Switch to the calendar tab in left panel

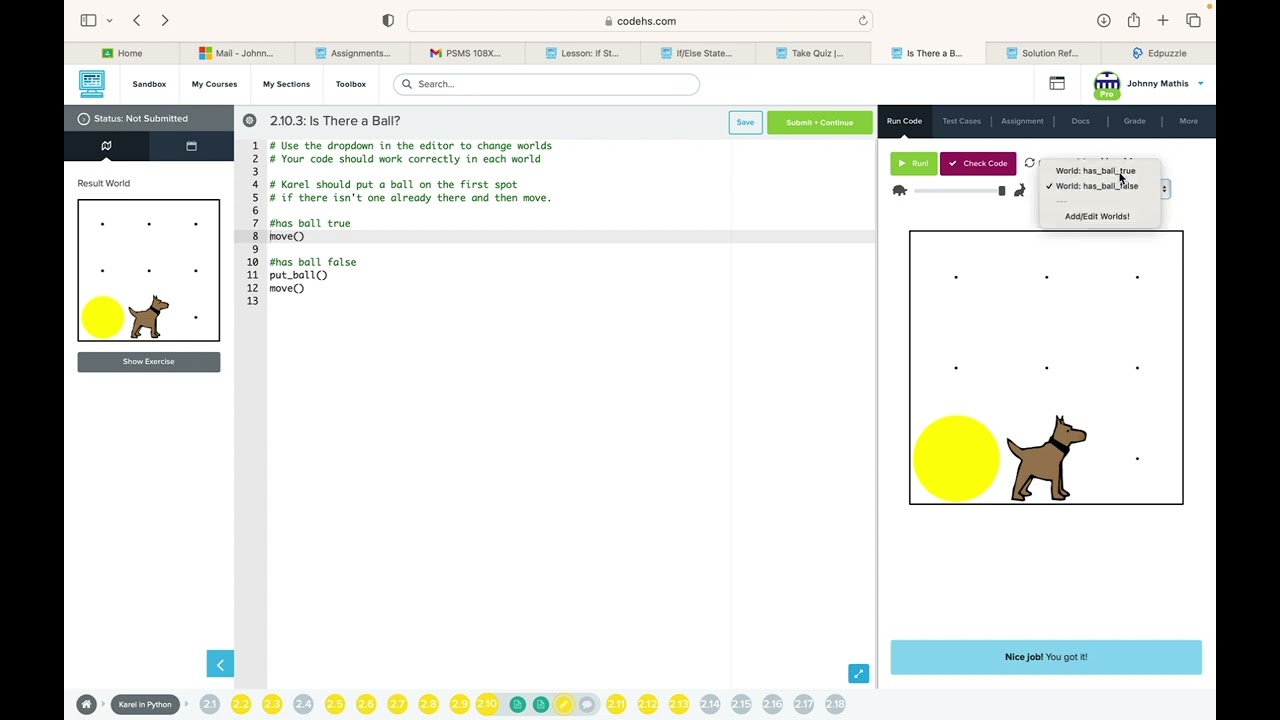point(191,146)
